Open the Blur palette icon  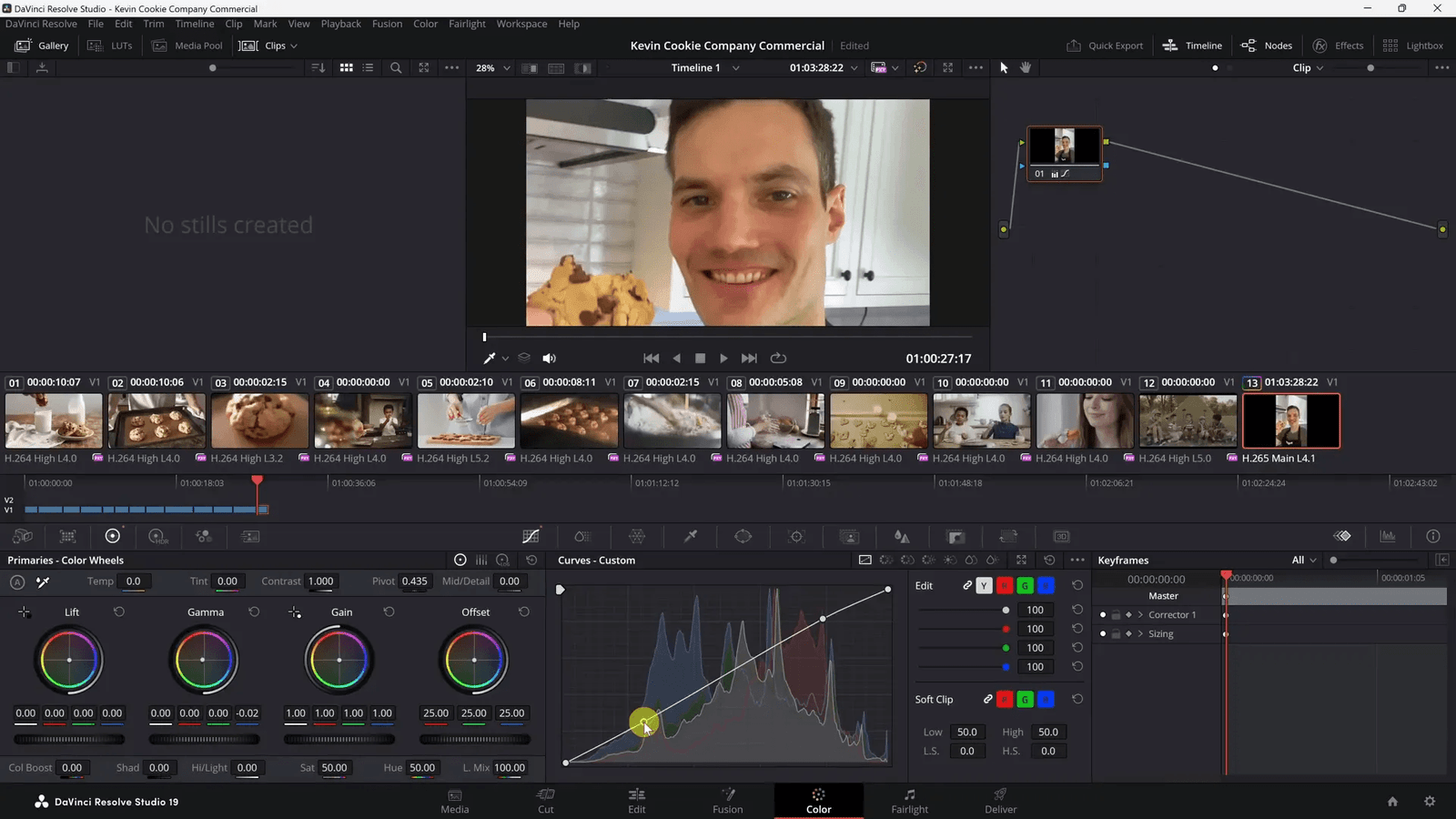(902, 537)
